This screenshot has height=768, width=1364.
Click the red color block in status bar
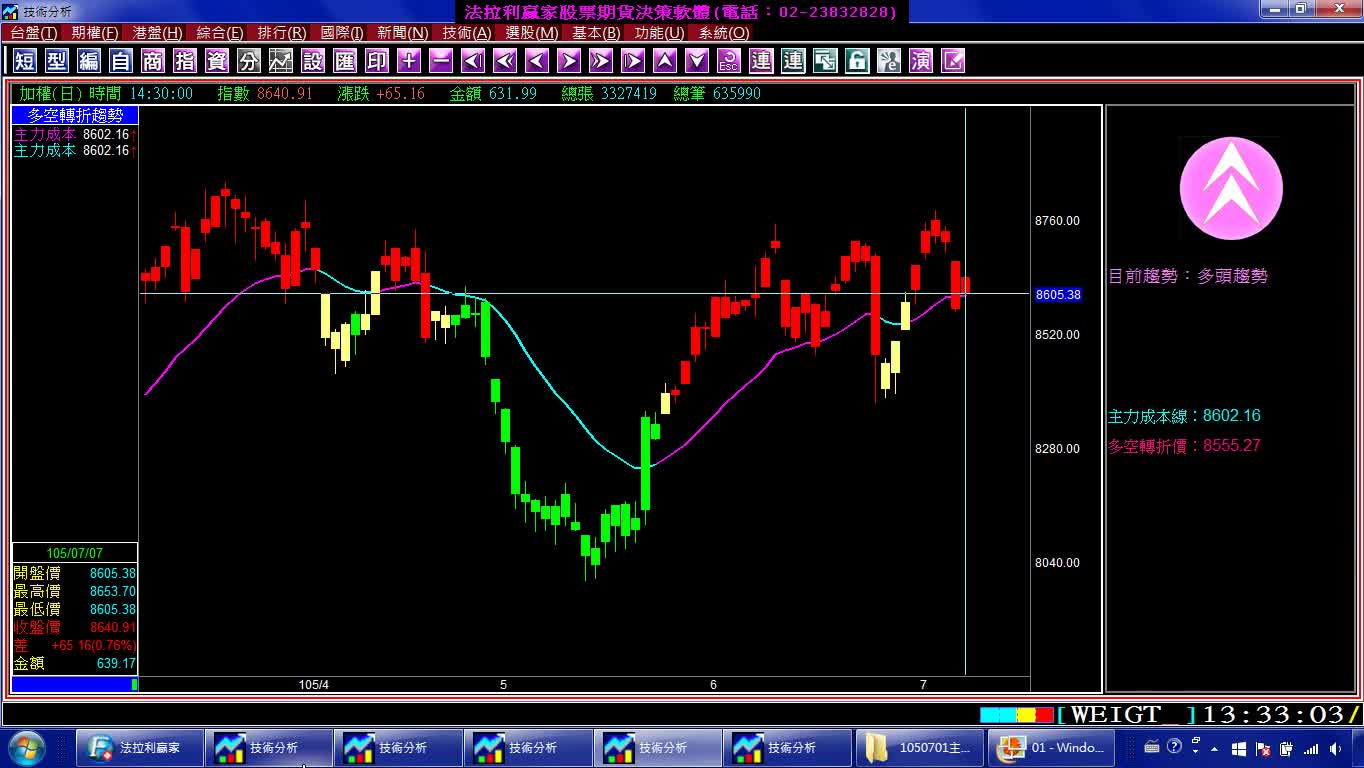click(x=1045, y=715)
